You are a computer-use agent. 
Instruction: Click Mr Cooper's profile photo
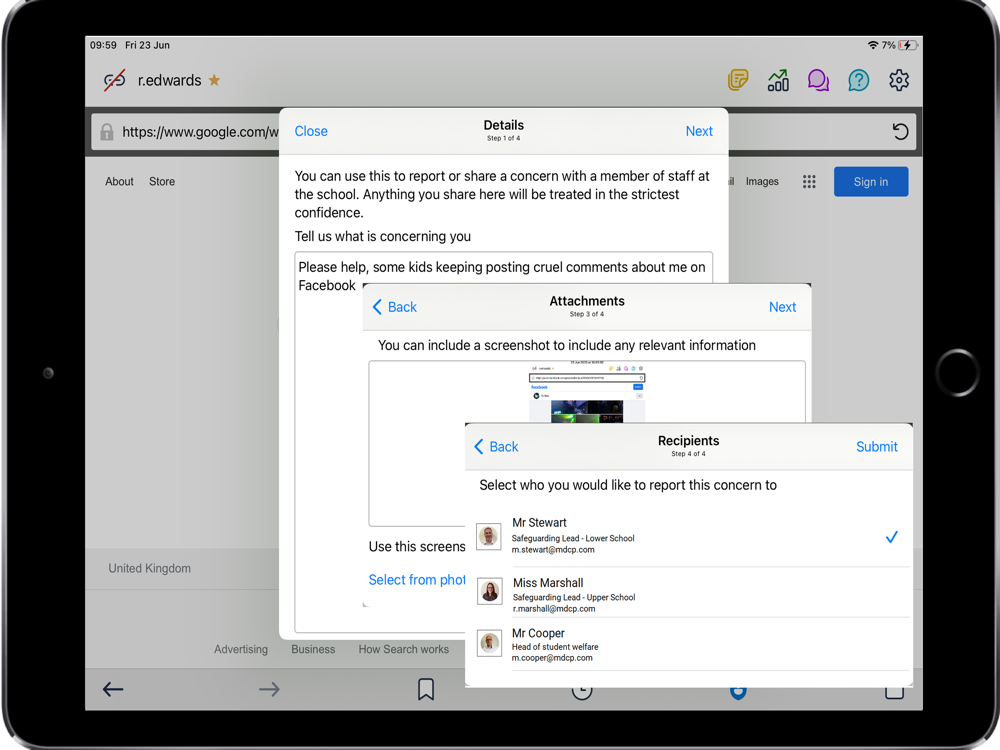point(490,643)
